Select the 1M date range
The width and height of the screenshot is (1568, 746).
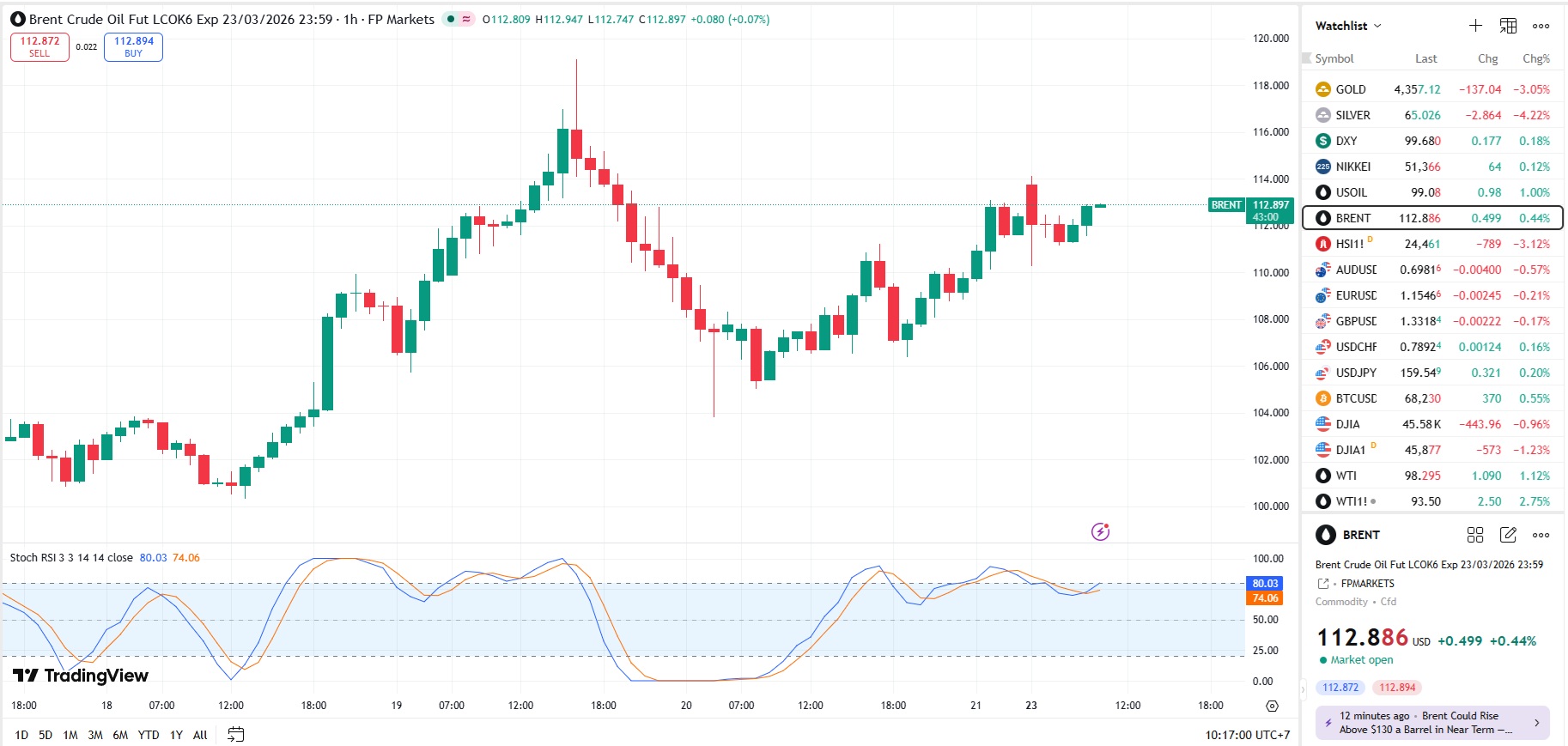(70, 735)
